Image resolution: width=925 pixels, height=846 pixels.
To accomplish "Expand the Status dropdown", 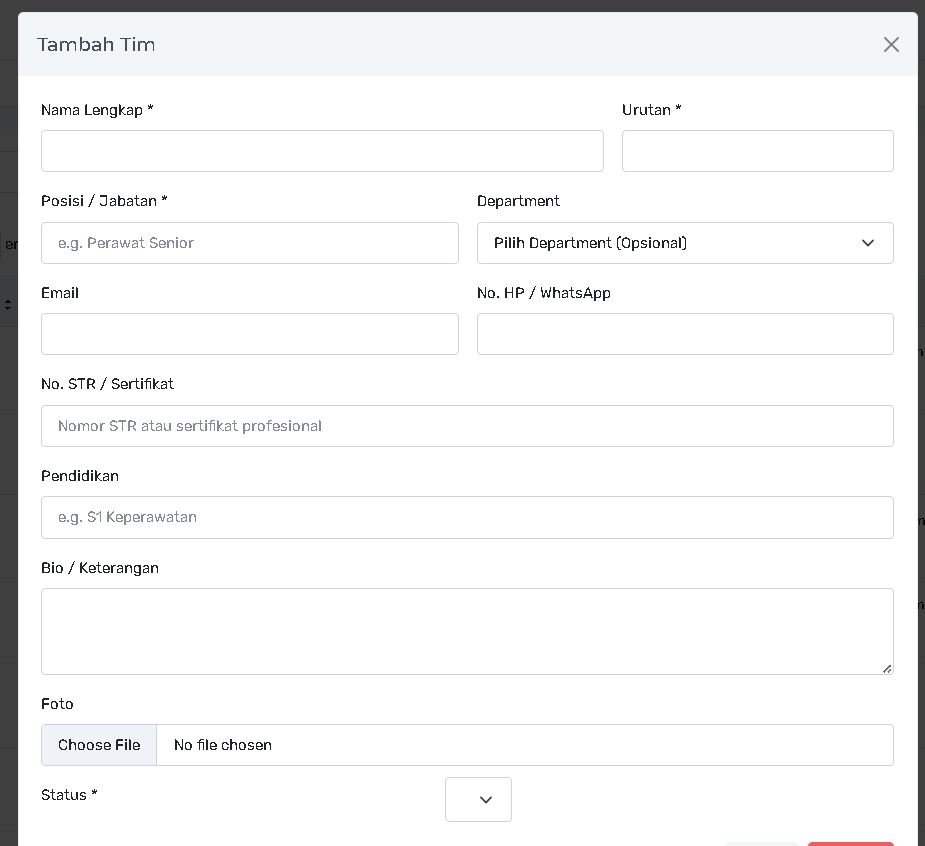I will click(478, 799).
